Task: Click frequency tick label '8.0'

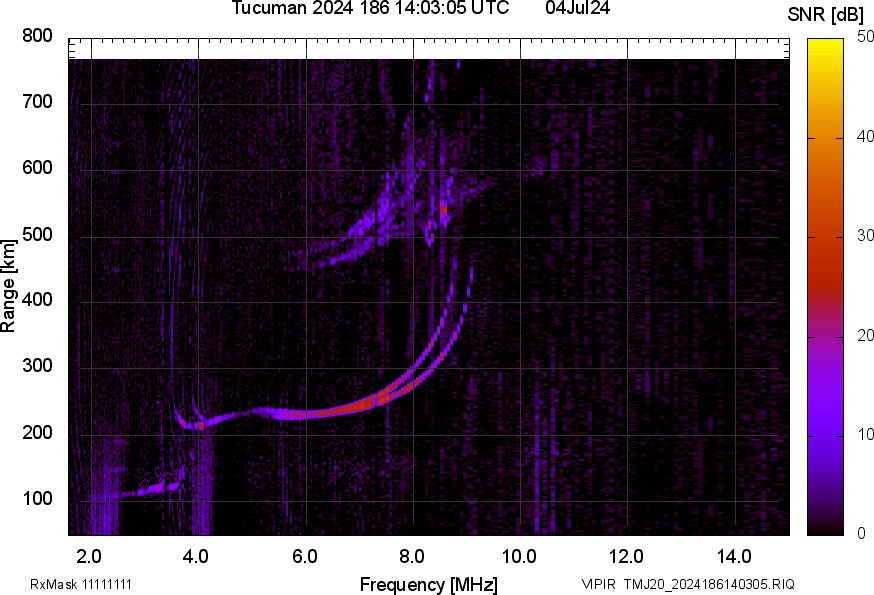Action: (x=411, y=557)
